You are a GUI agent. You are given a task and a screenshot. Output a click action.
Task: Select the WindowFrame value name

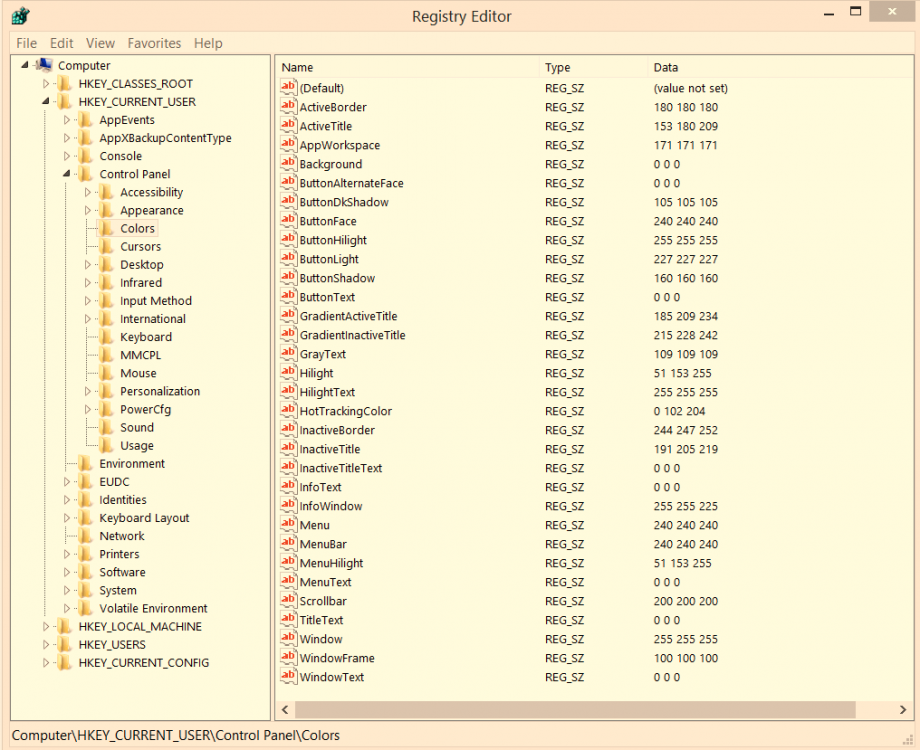pyautogui.click(x=337, y=658)
